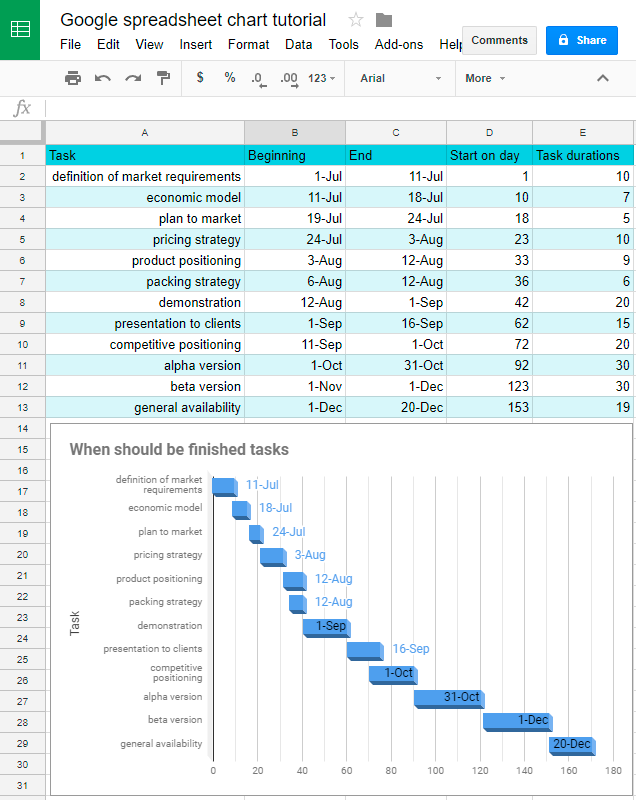Format as currency with dollar icon
The width and height of the screenshot is (636, 800).
200,78
